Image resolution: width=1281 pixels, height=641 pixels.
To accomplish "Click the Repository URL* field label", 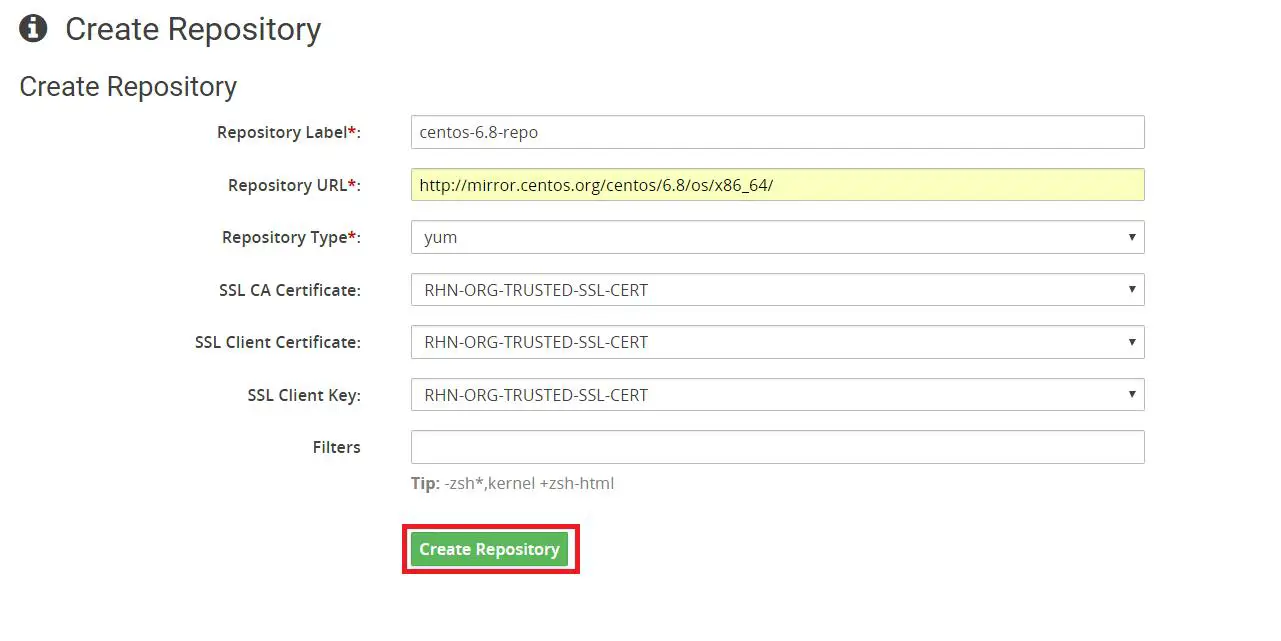I will pyautogui.click(x=294, y=185).
